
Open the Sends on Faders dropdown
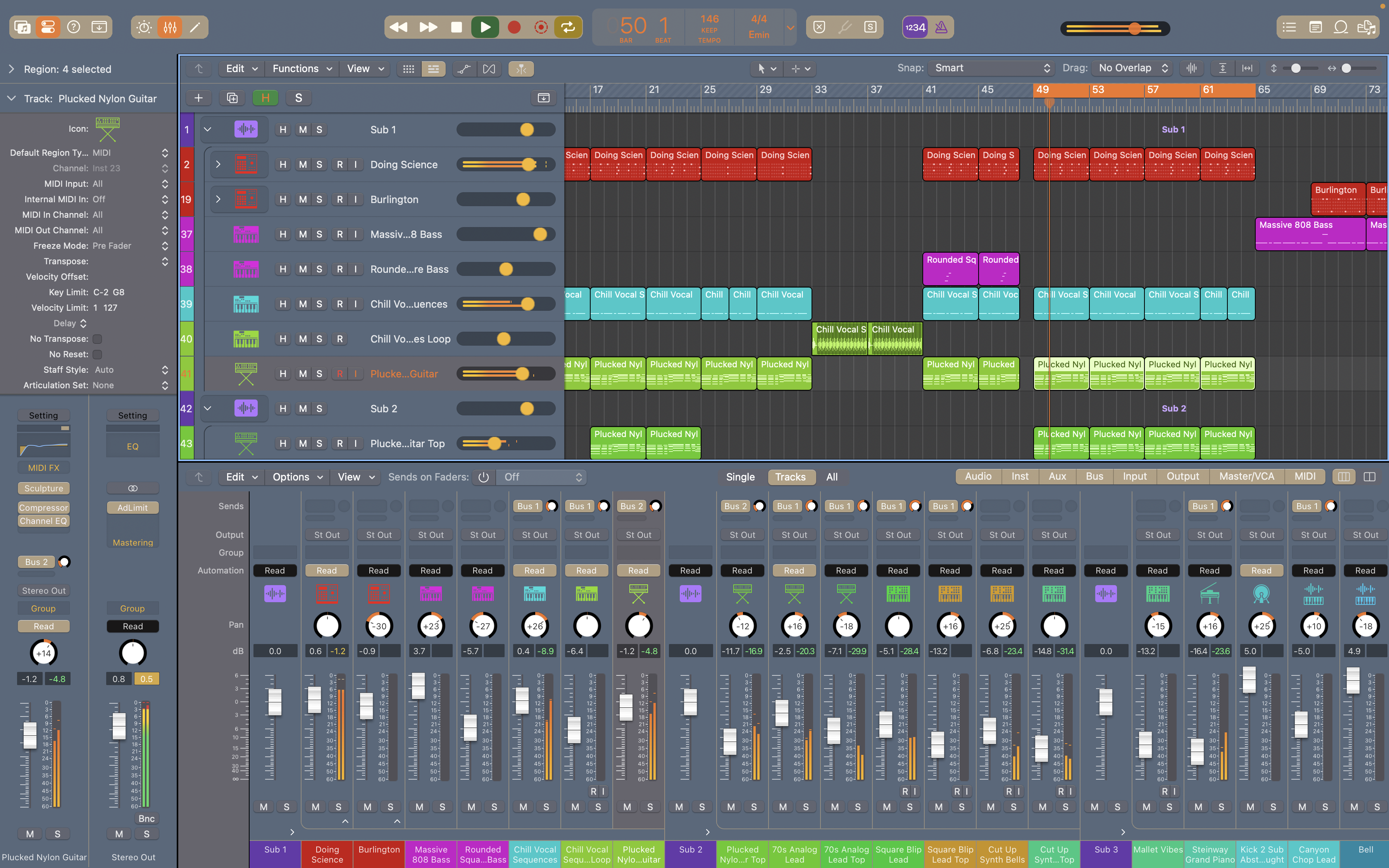coord(541,477)
